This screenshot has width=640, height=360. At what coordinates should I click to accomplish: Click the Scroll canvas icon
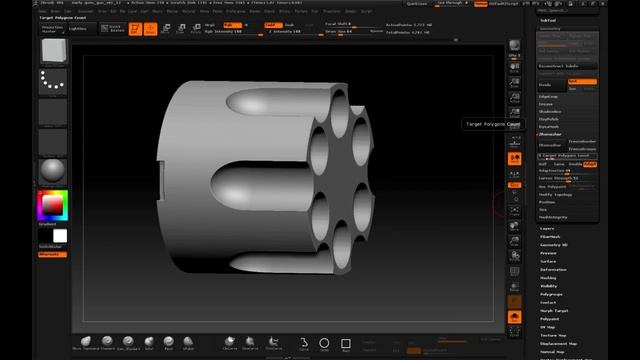[x=514, y=68]
